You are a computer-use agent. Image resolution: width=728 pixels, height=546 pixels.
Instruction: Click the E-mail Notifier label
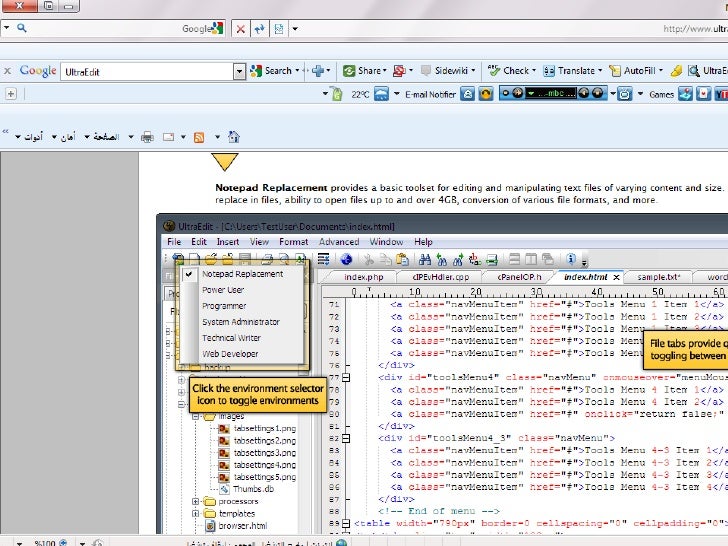point(430,94)
